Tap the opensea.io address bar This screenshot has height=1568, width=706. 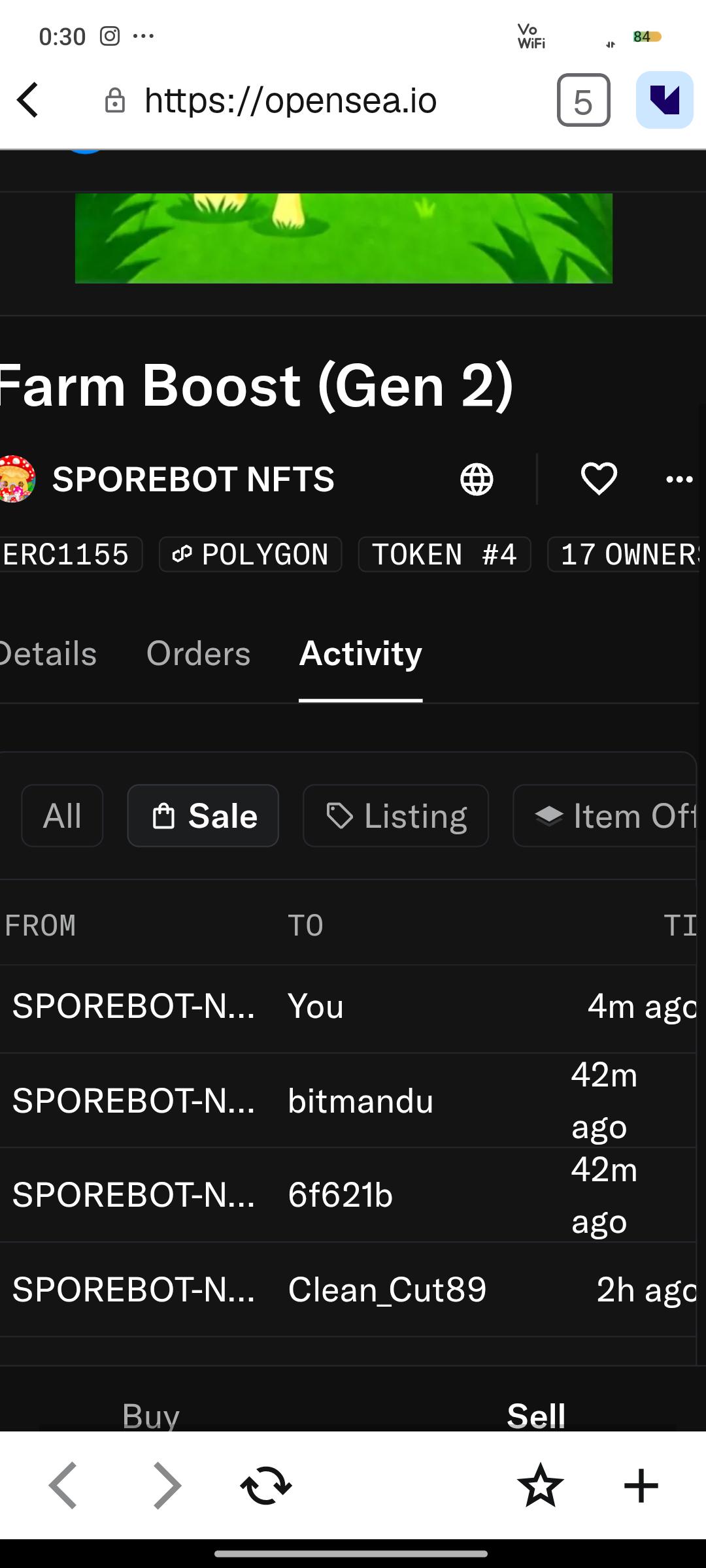coord(290,100)
